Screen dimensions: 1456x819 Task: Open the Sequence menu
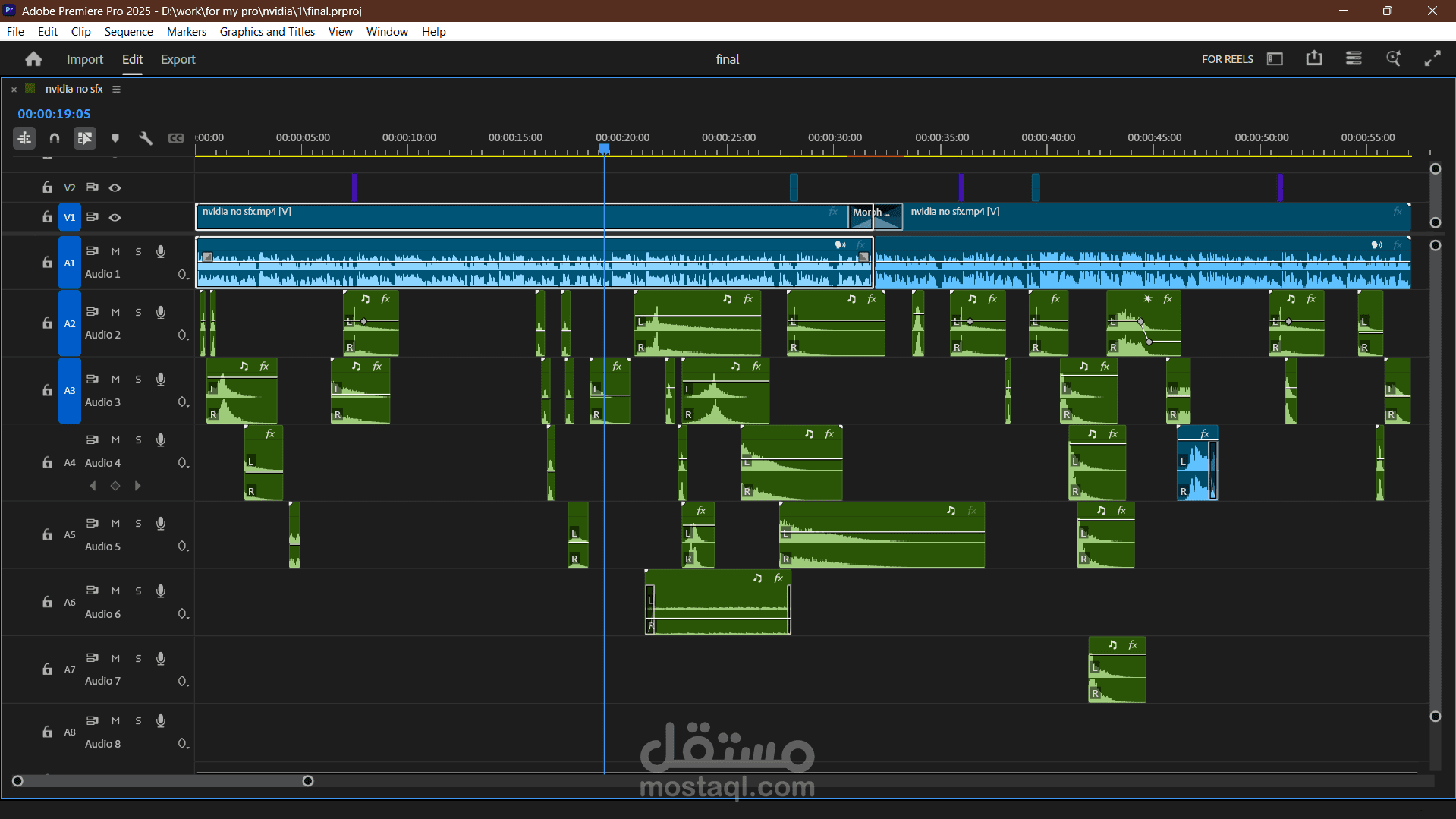point(129,31)
